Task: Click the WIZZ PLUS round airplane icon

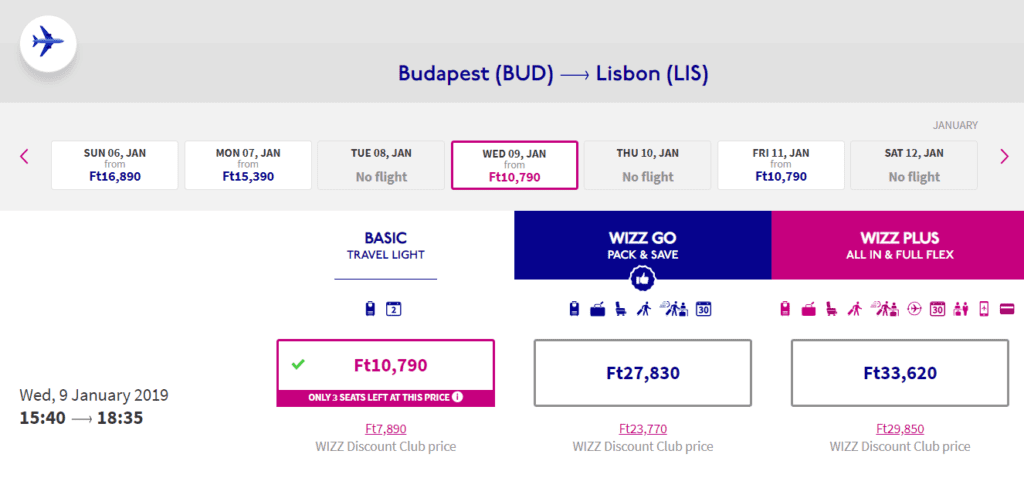Action: (x=914, y=308)
